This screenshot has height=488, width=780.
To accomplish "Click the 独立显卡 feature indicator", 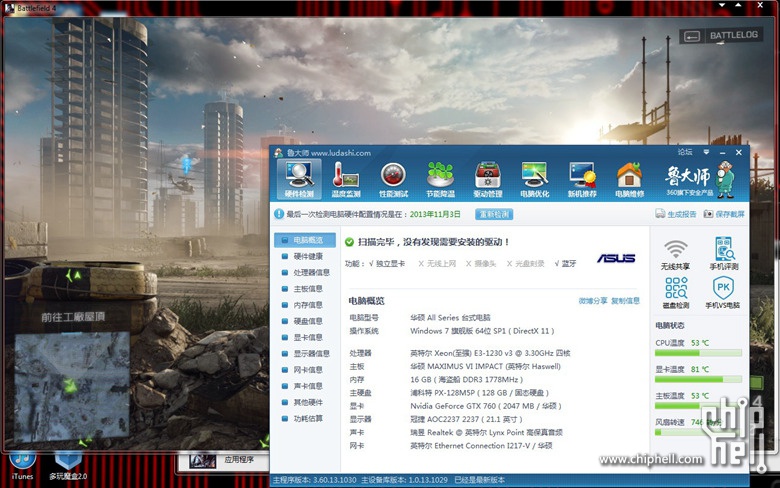I will point(387,264).
